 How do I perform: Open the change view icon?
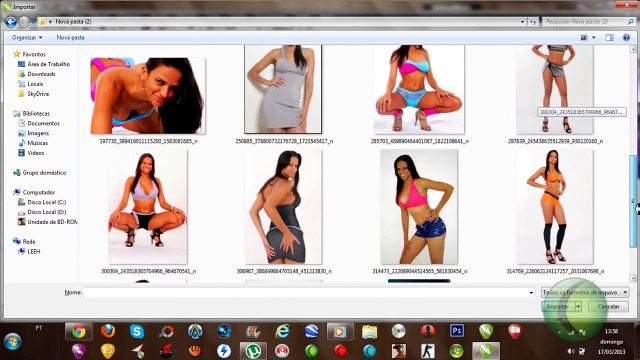pos(584,38)
